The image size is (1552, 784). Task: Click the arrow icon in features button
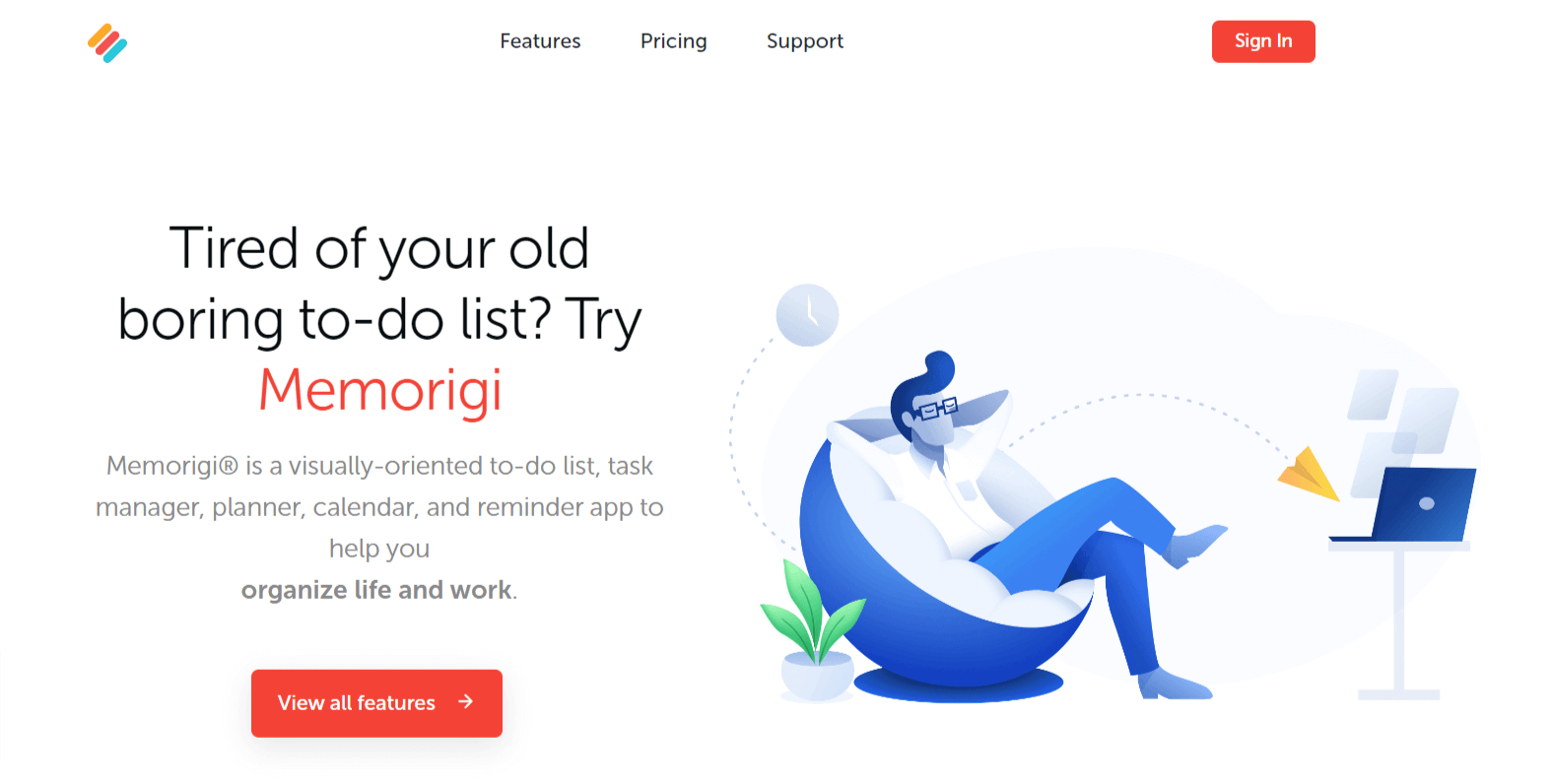tap(466, 701)
